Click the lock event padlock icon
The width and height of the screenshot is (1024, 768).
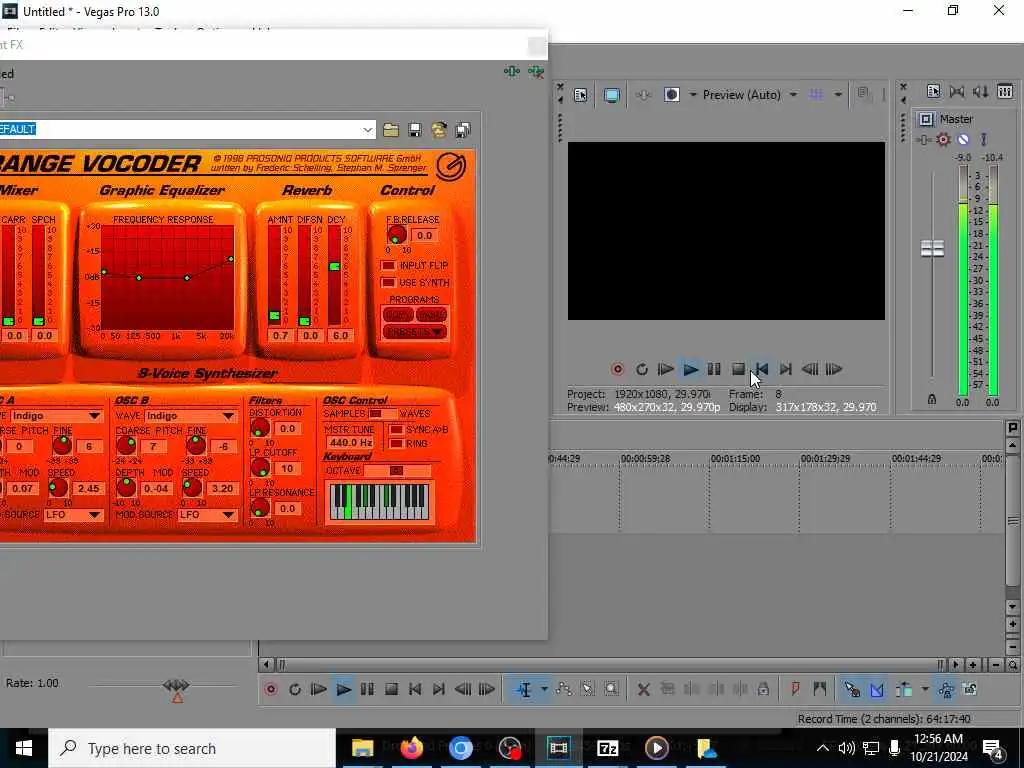(763, 690)
